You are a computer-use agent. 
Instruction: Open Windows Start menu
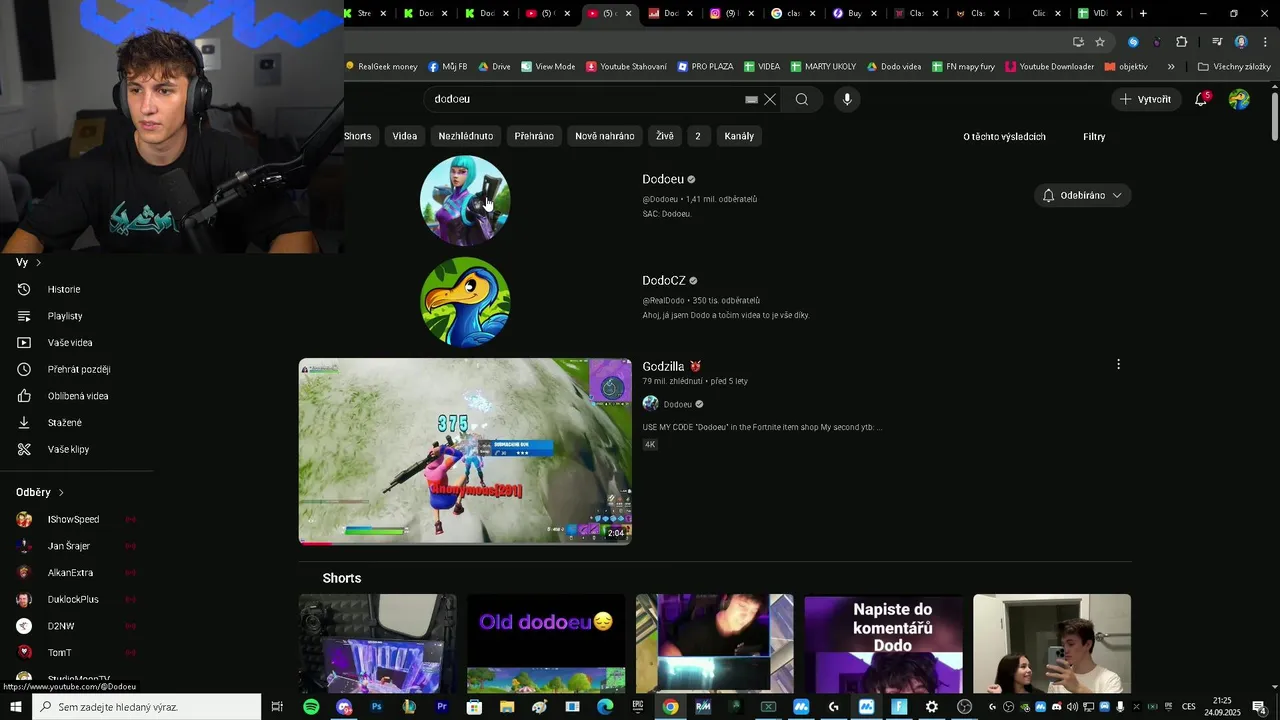(x=15, y=707)
